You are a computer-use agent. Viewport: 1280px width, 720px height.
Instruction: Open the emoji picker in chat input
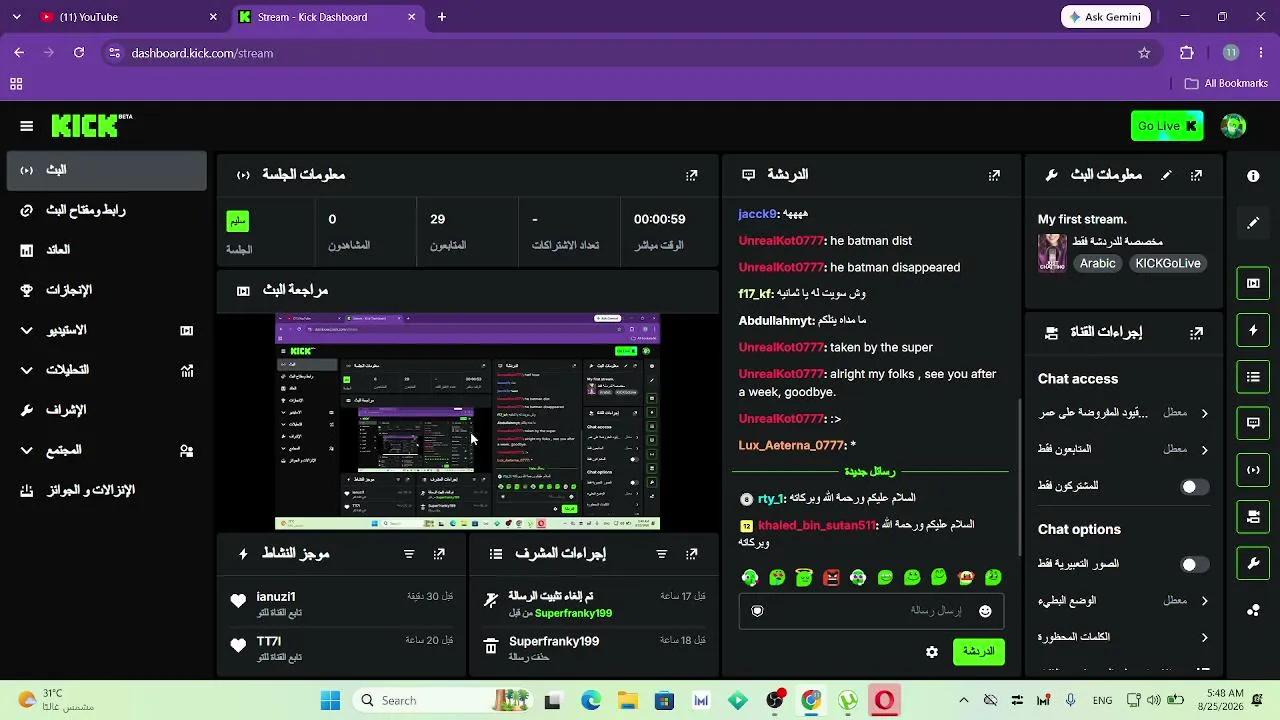click(x=985, y=611)
